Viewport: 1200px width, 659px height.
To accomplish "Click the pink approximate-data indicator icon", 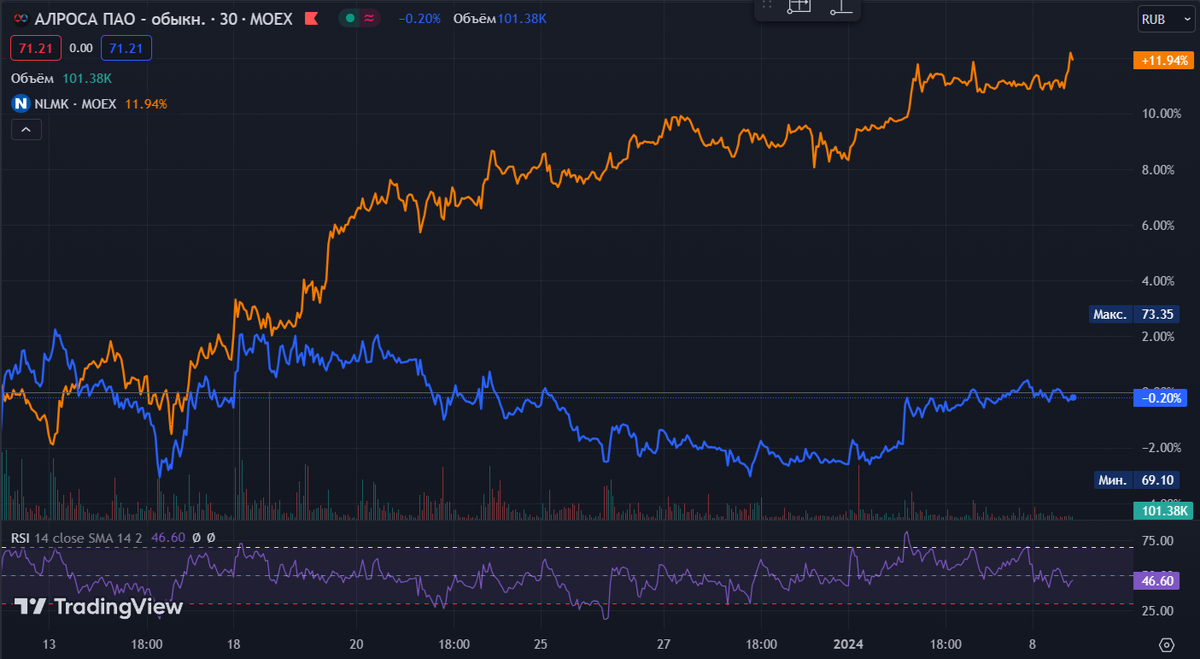I will coord(371,18).
